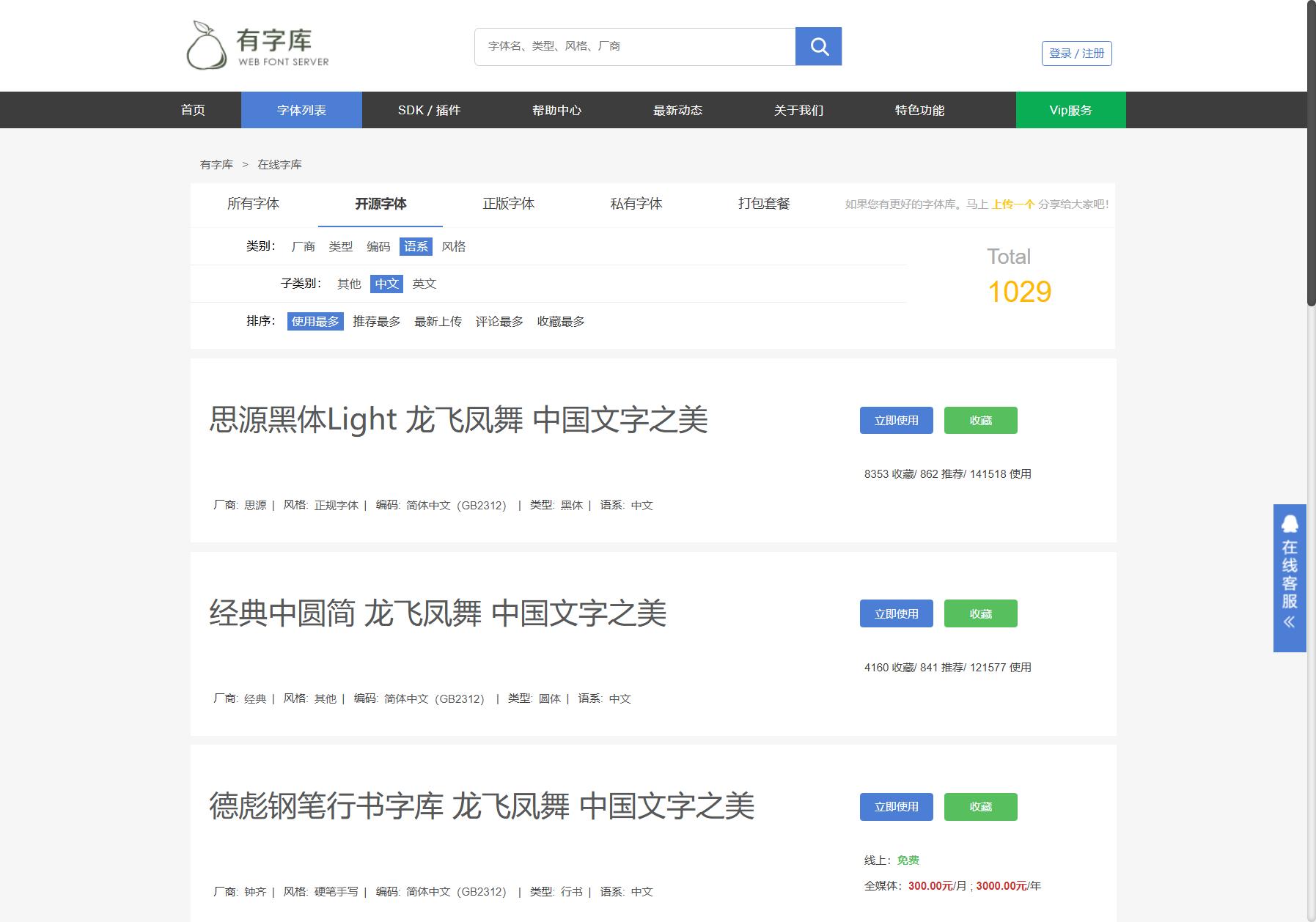This screenshot has height=922, width=1316.
Task: Open the QQ online service icon
Action: click(x=1290, y=524)
